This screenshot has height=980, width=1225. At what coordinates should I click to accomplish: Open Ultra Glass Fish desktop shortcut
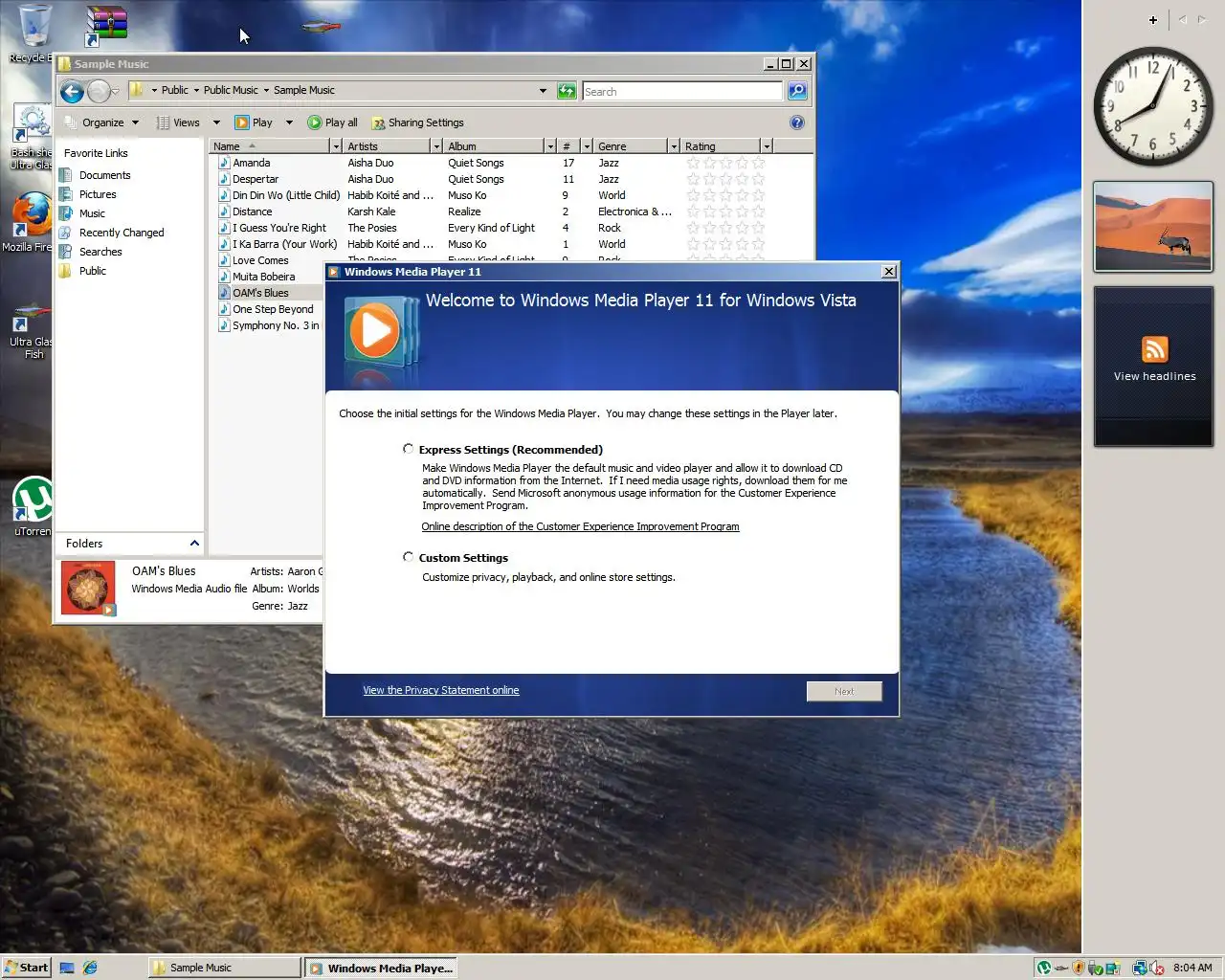coord(32,331)
